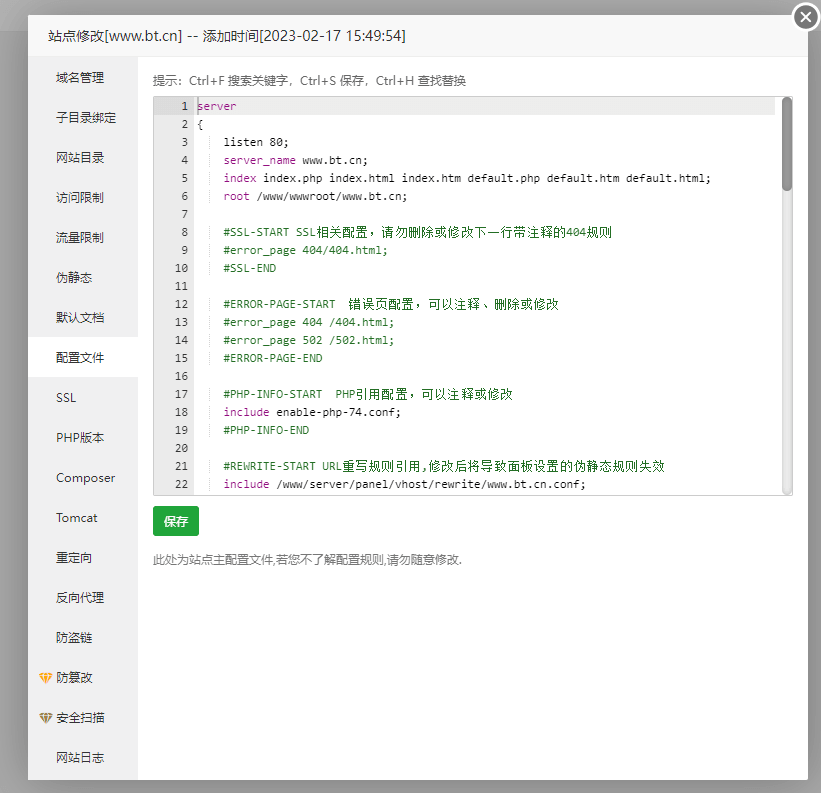Open the 伪静态 rewrite settings
The height and width of the screenshot is (793, 821).
[74, 278]
